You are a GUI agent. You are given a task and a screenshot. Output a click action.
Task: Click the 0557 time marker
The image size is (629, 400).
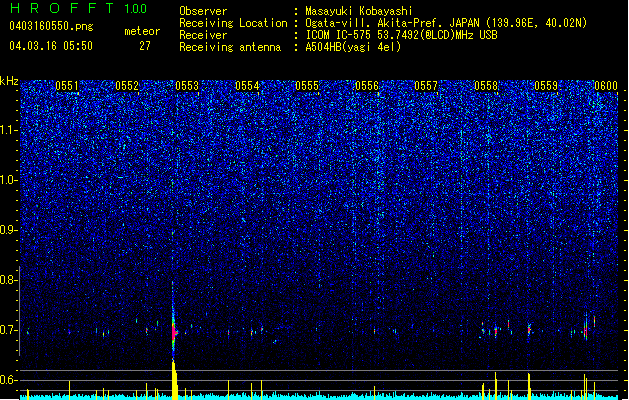click(426, 86)
